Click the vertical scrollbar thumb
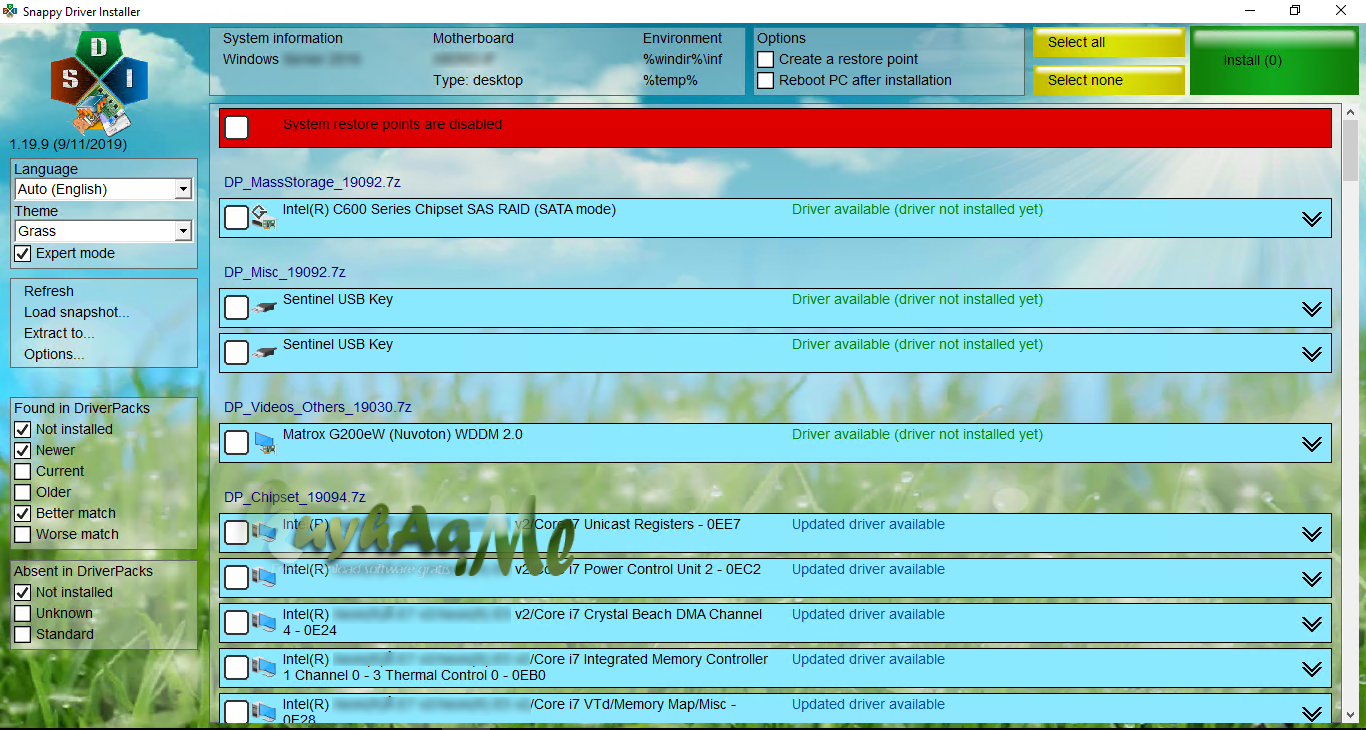 pos(1350,150)
